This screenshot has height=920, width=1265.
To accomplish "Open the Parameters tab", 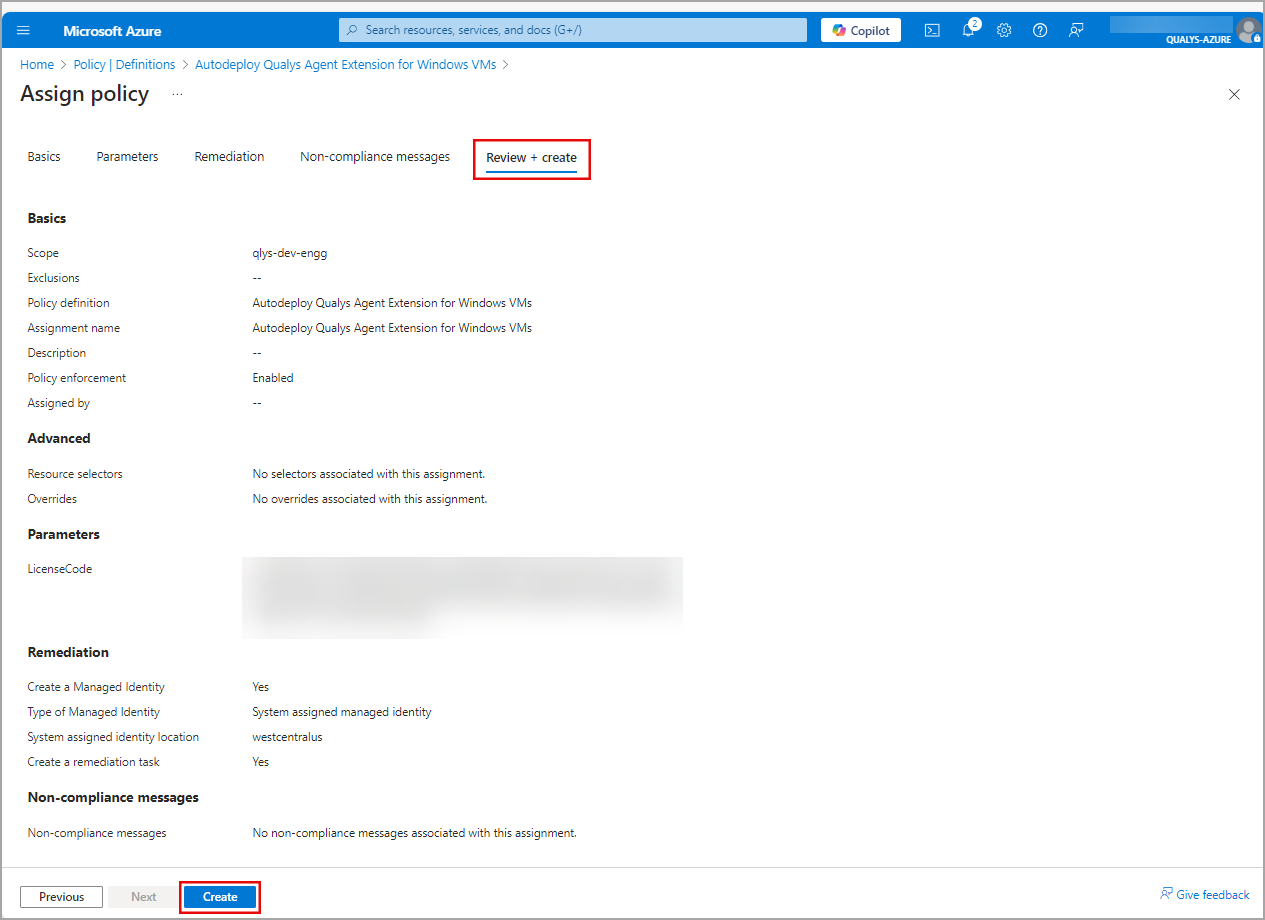I will coord(127,156).
